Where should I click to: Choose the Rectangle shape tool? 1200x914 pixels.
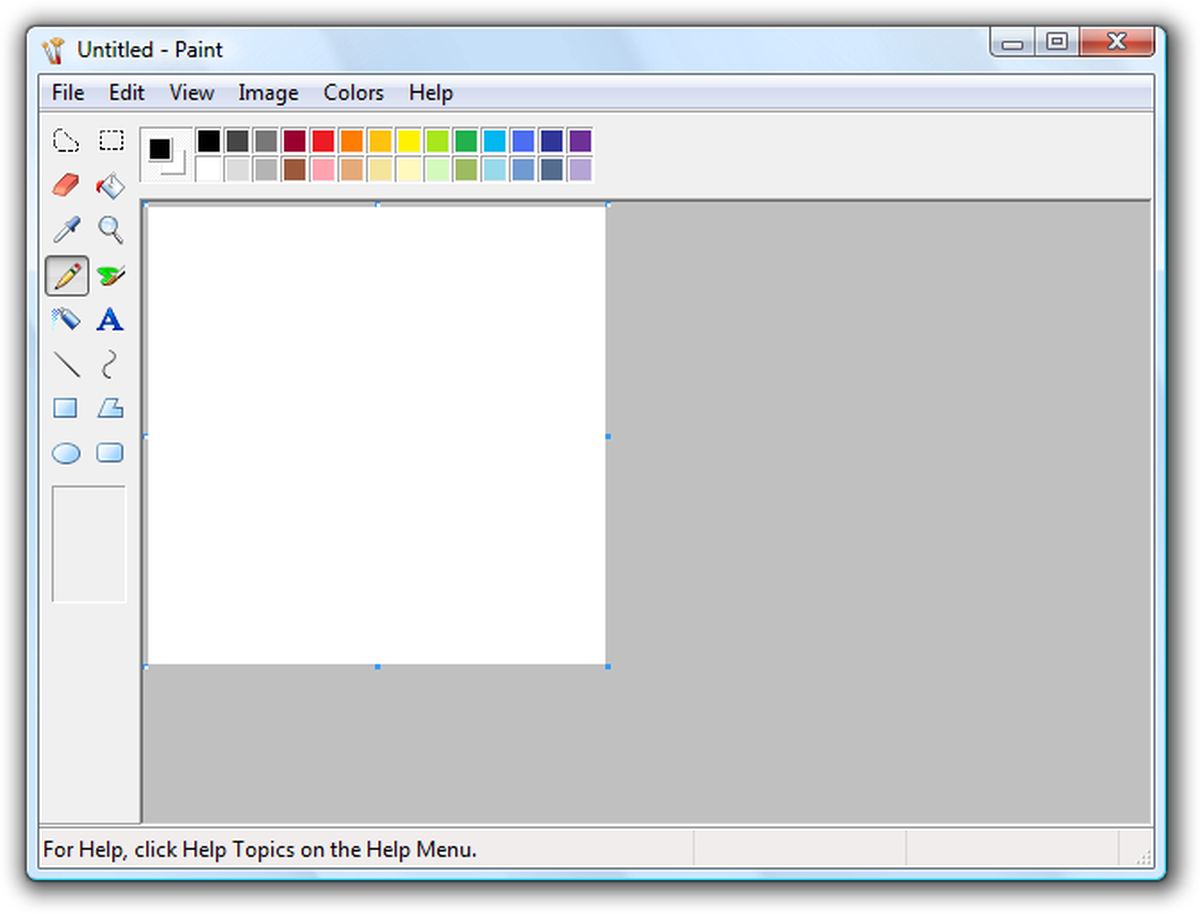pyautogui.click(x=65, y=408)
